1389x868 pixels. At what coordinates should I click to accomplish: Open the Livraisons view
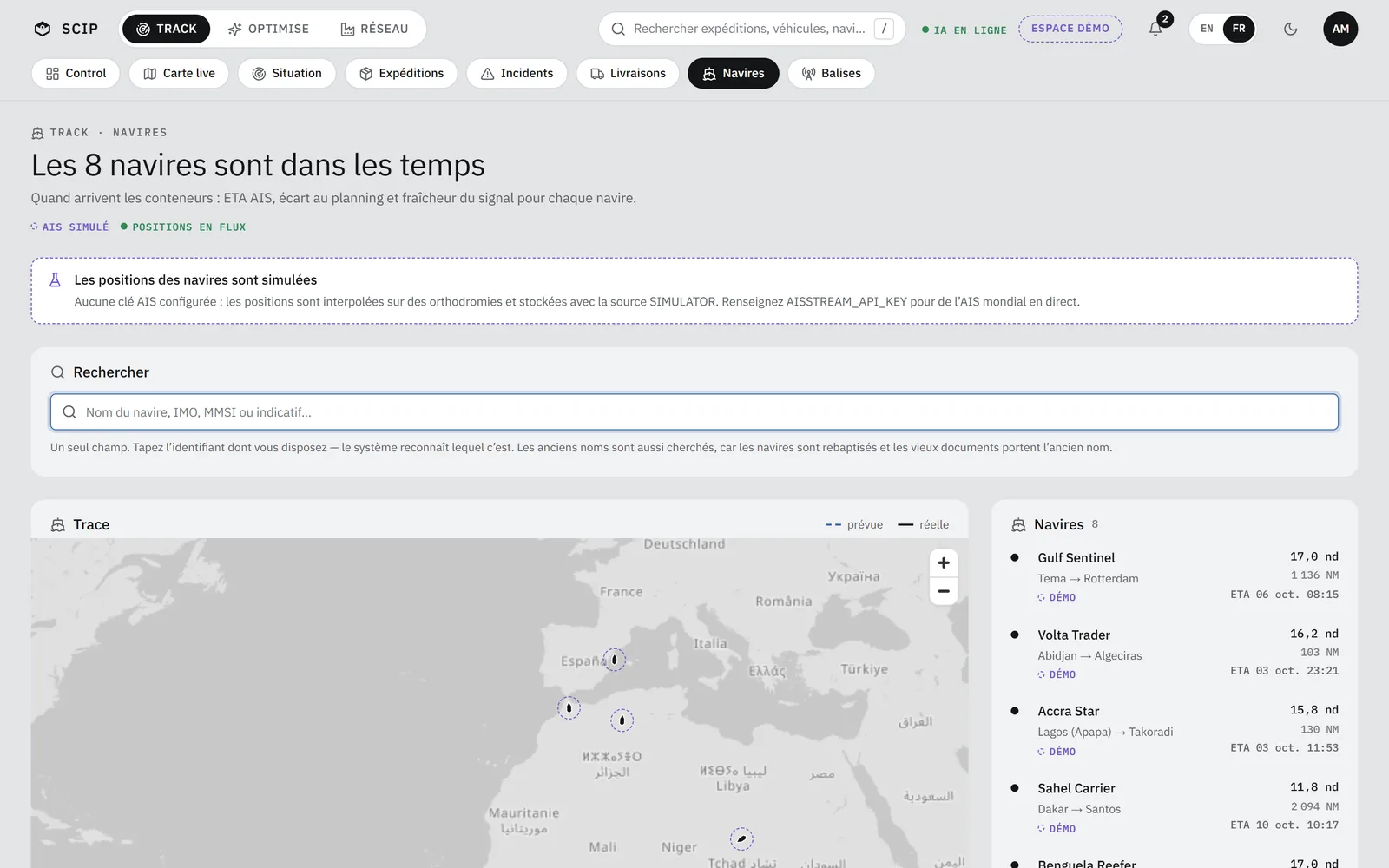click(x=628, y=73)
